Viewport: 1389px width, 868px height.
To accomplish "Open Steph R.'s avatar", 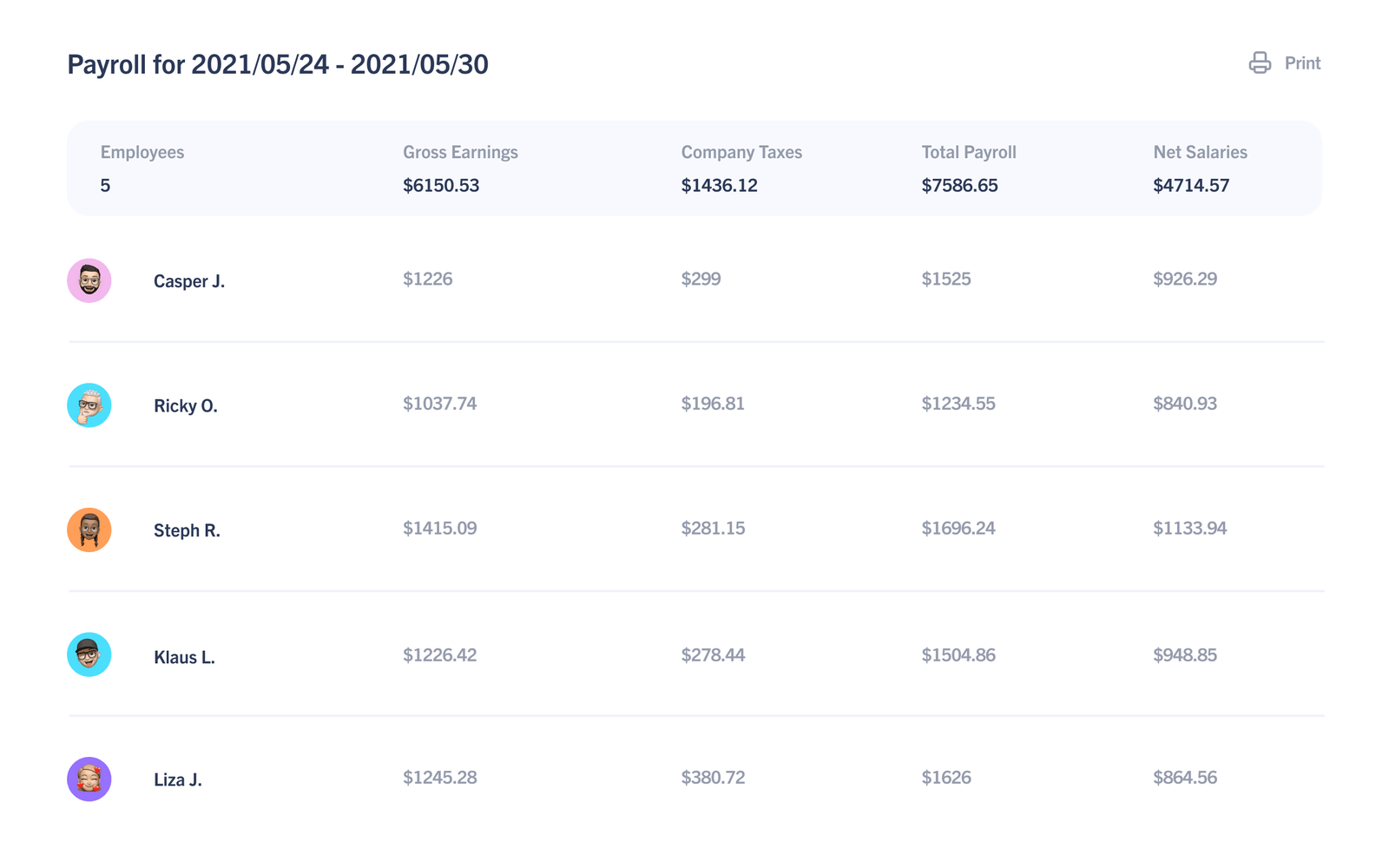I will point(89,529).
